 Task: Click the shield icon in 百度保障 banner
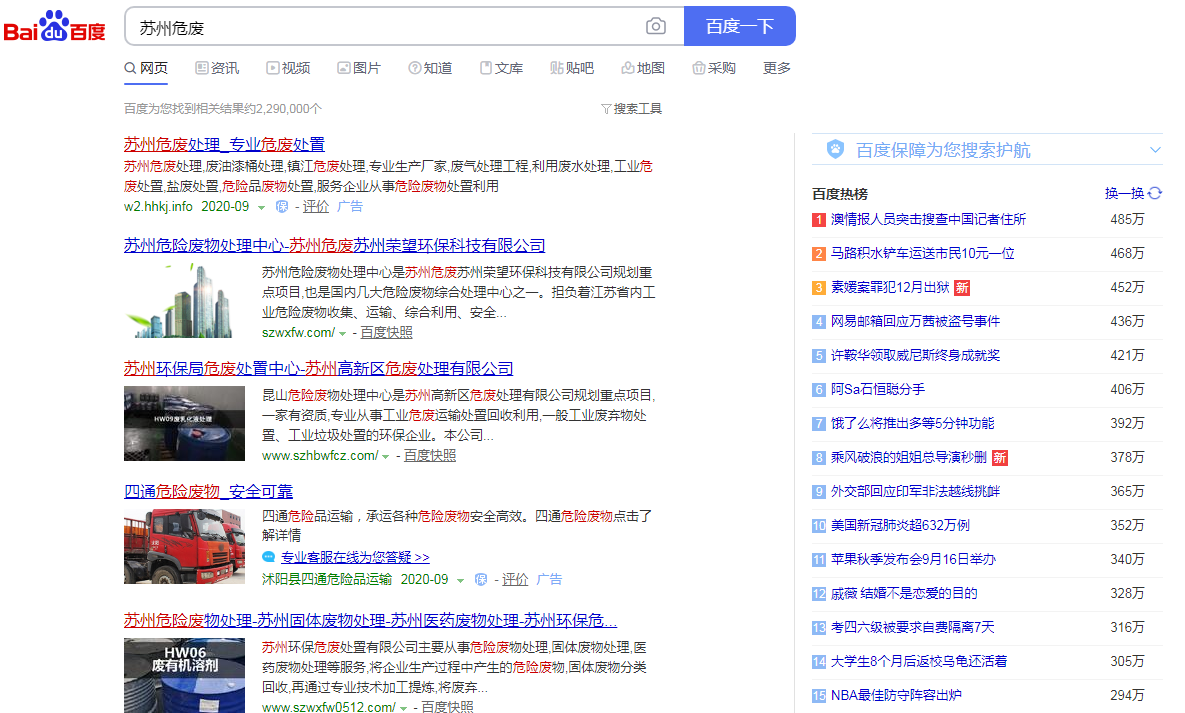[x=835, y=150]
